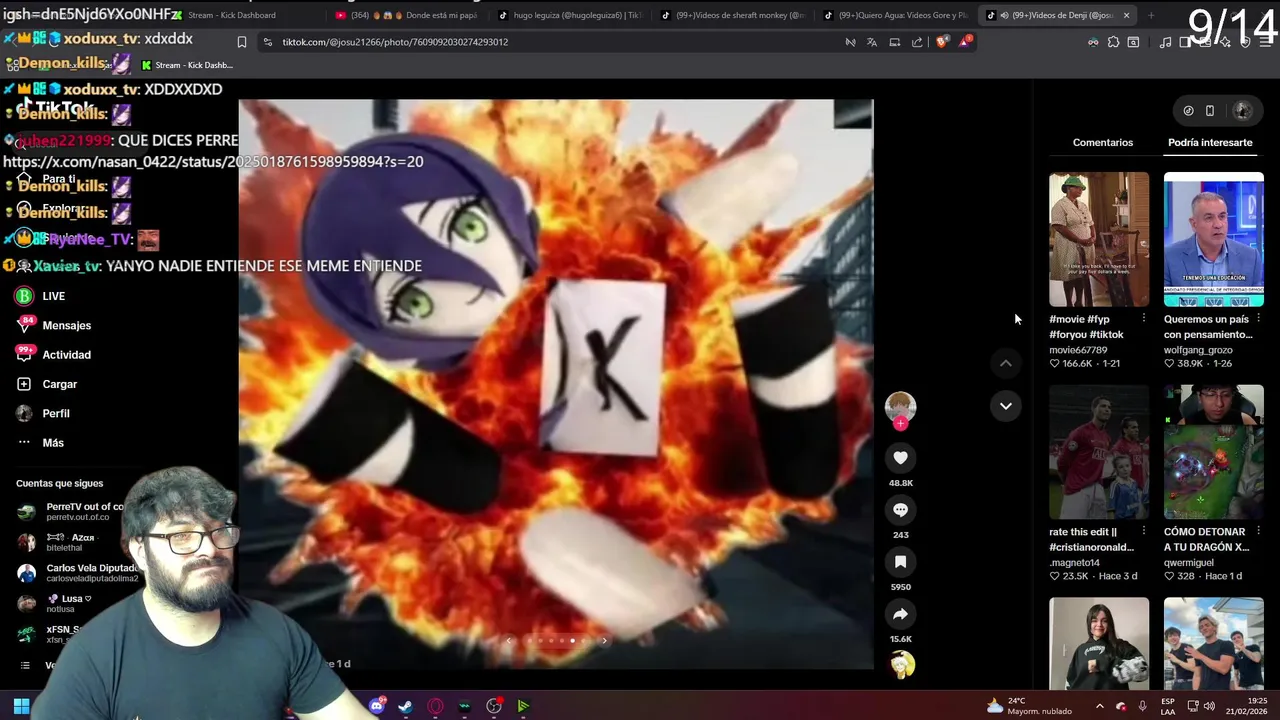
Task: Expand the Más menu in the sidebar
Action: pyautogui.click(x=40, y=443)
